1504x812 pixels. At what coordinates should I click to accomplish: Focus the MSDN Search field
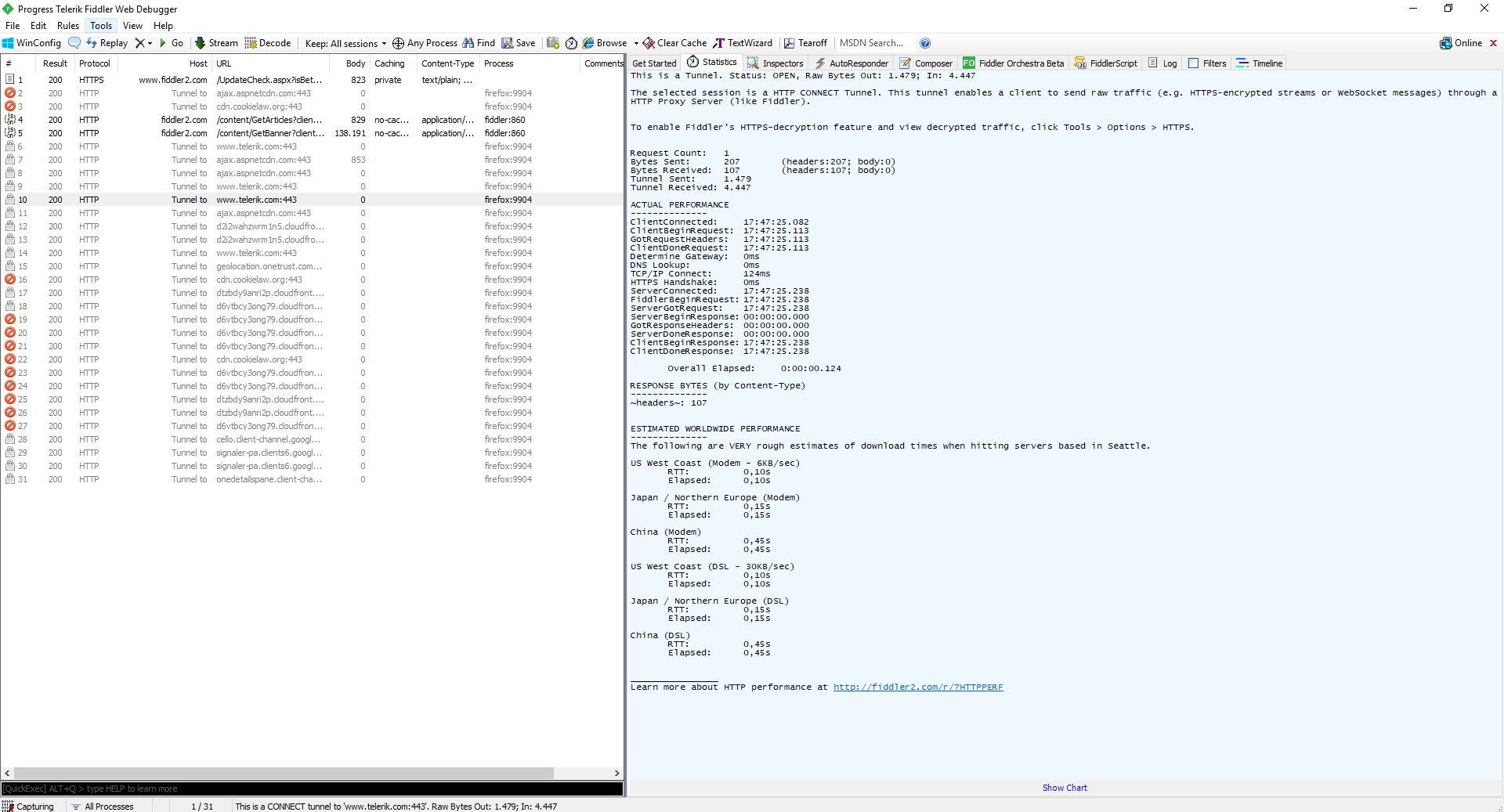click(x=873, y=43)
